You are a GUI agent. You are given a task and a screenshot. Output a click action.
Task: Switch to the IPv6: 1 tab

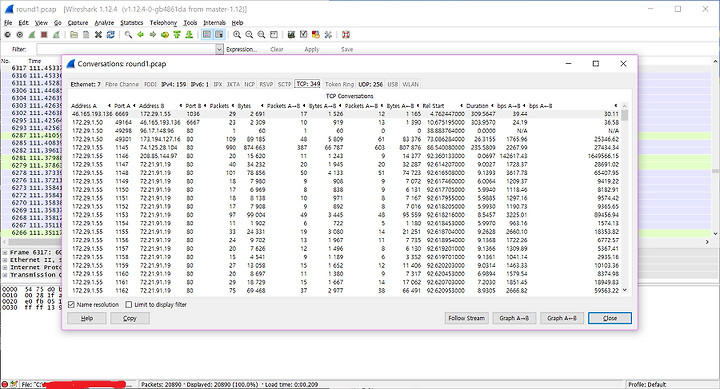tap(200, 84)
